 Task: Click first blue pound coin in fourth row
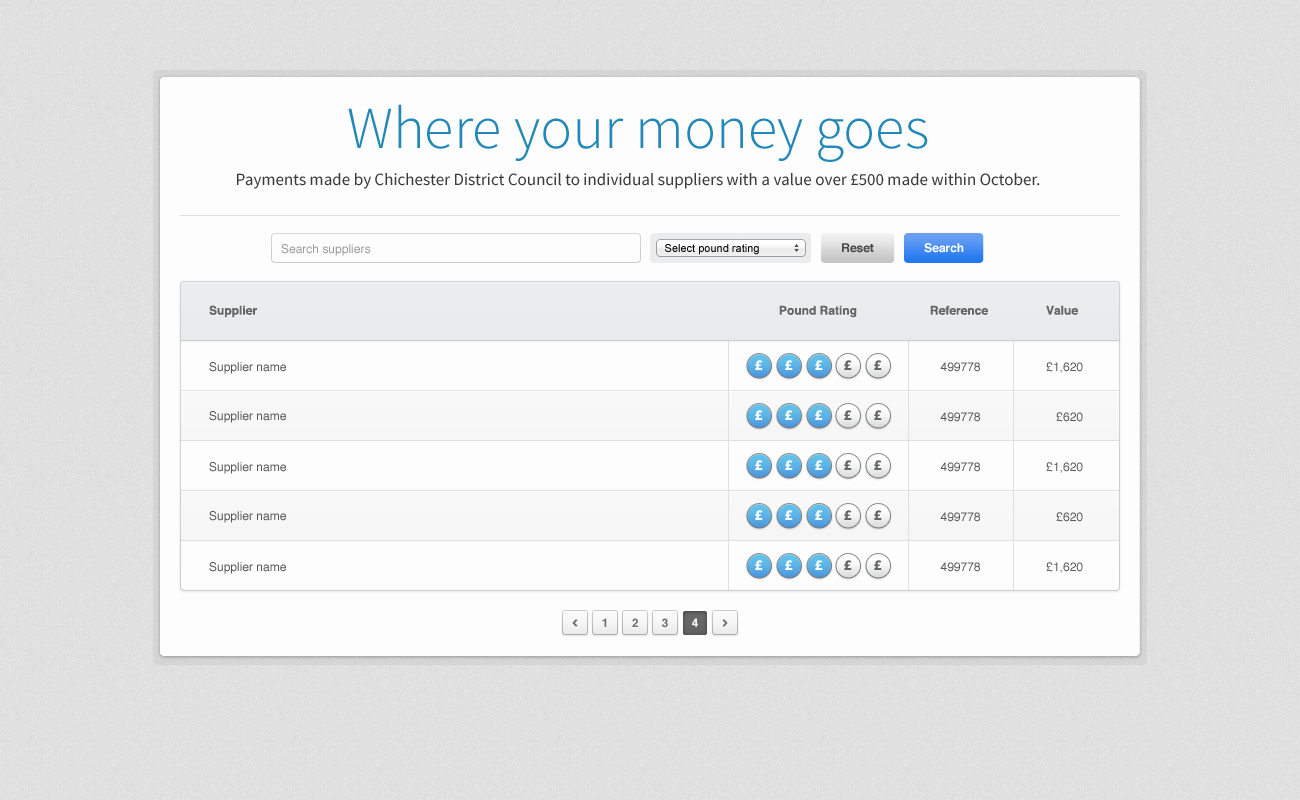point(759,515)
